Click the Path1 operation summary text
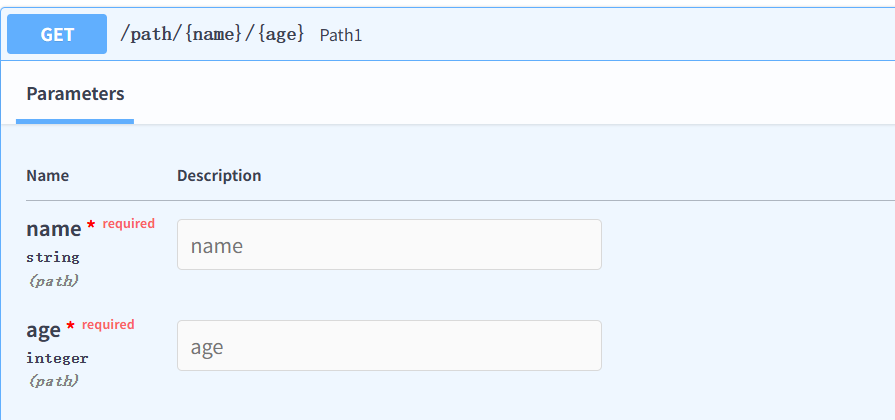Image resolution: width=895 pixels, height=420 pixels. click(x=341, y=35)
